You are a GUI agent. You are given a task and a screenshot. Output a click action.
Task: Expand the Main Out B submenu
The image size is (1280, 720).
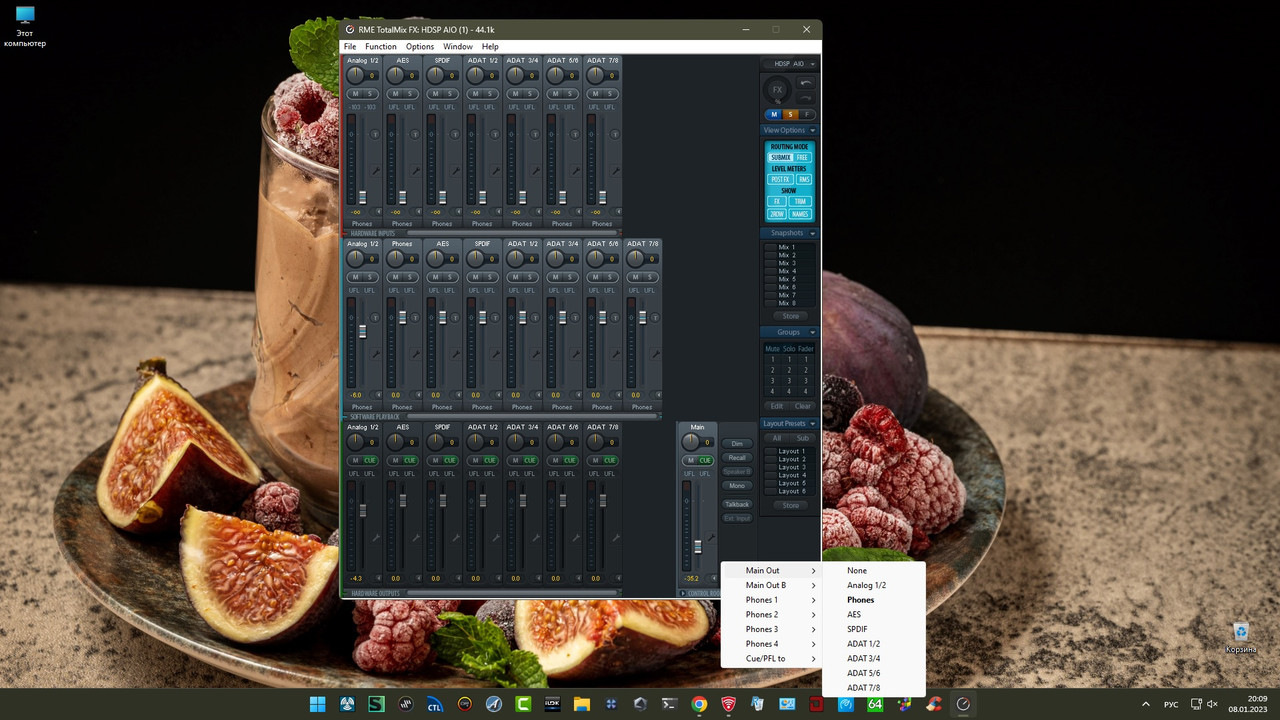771,585
